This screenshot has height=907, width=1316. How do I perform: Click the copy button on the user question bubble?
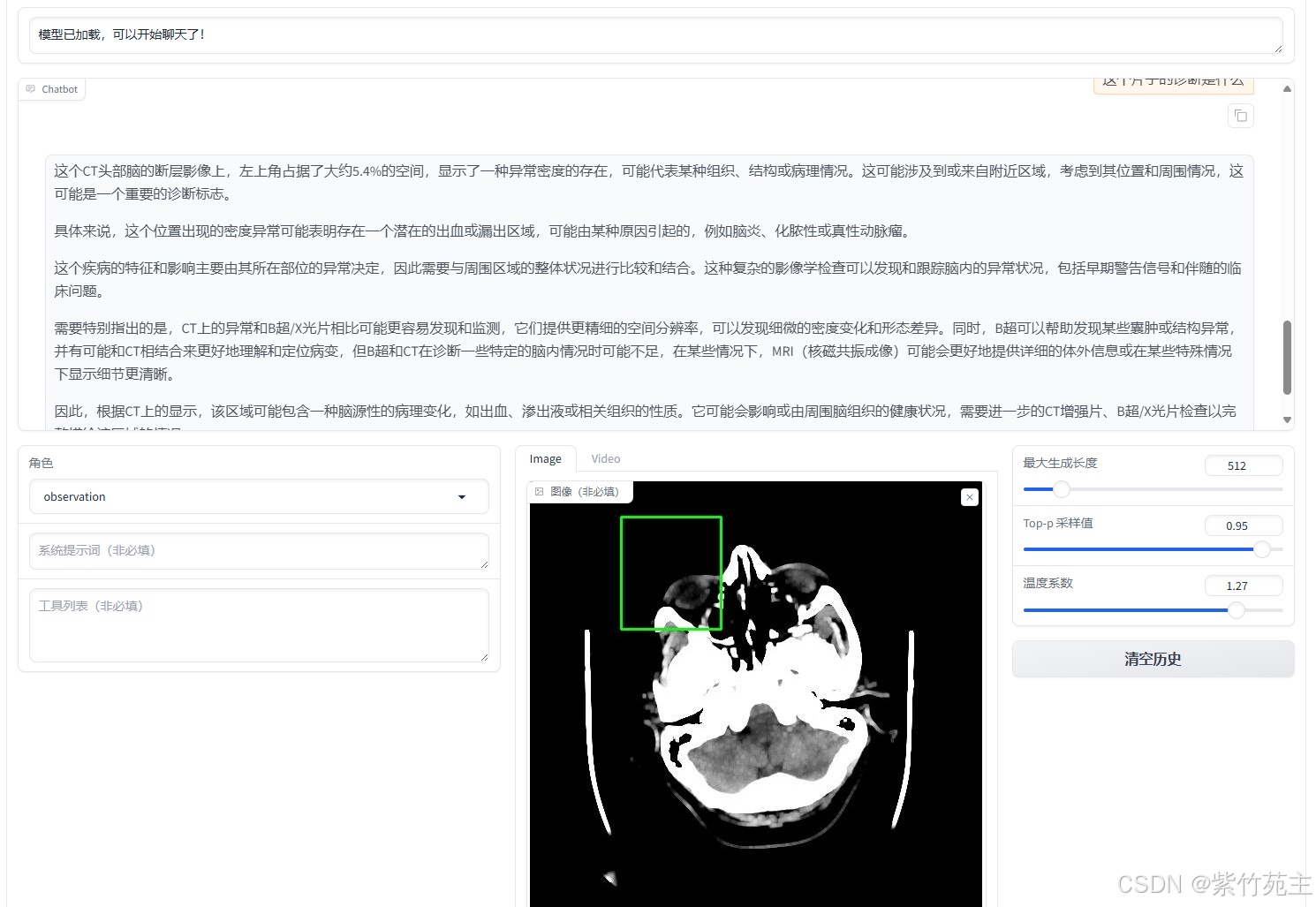click(1240, 116)
